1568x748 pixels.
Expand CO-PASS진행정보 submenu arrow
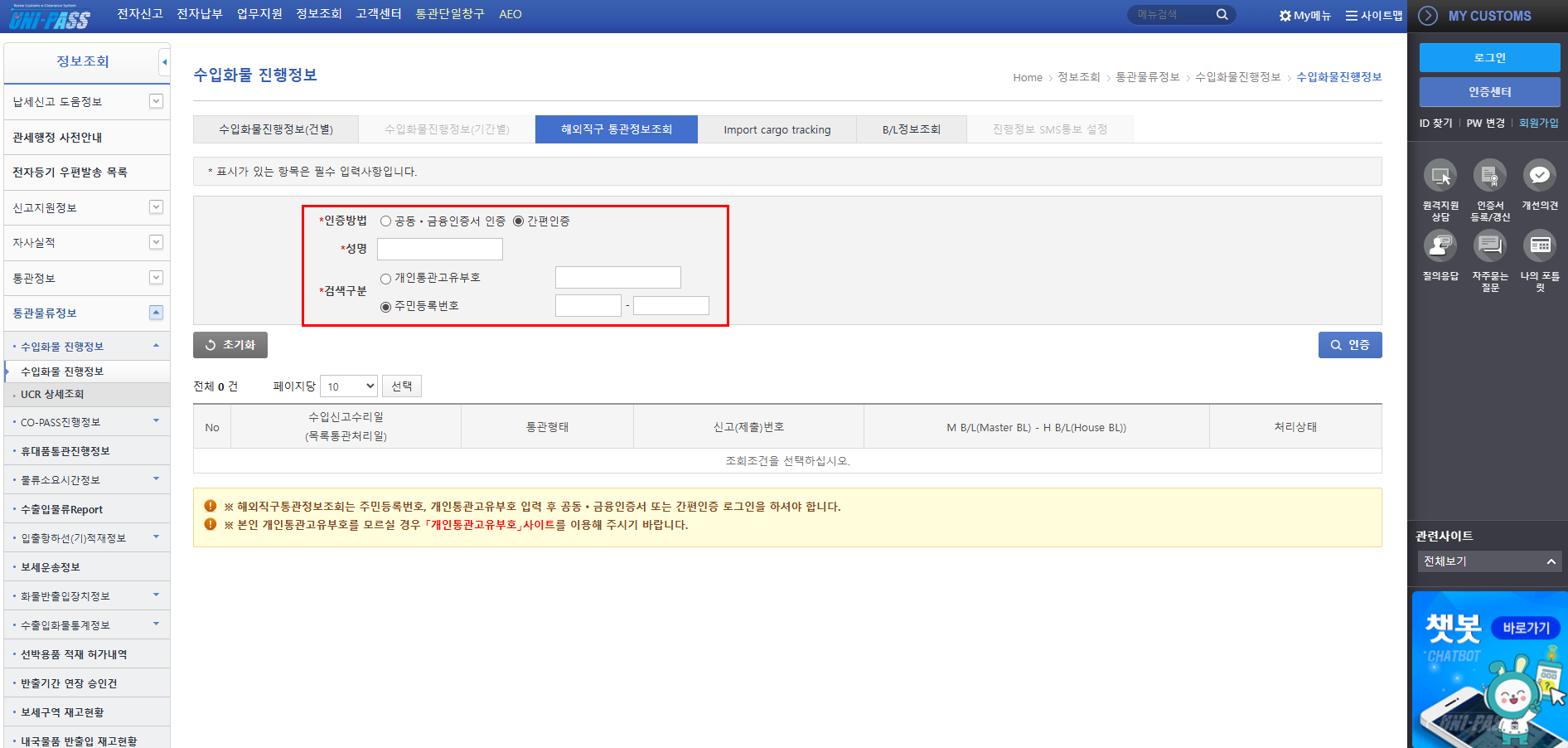coord(156,421)
